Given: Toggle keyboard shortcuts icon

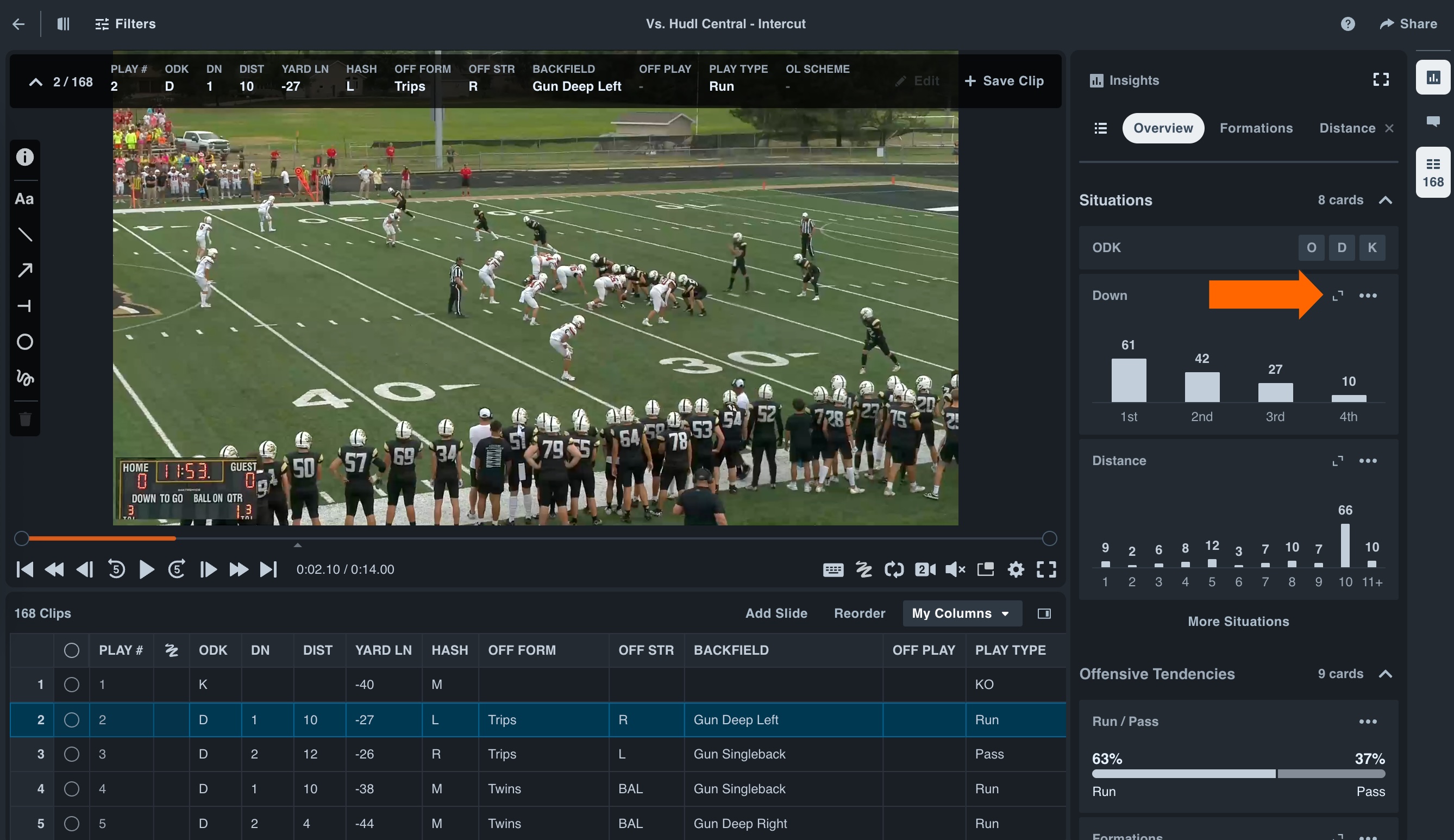Looking at the screenshot, I should point(833,570).
